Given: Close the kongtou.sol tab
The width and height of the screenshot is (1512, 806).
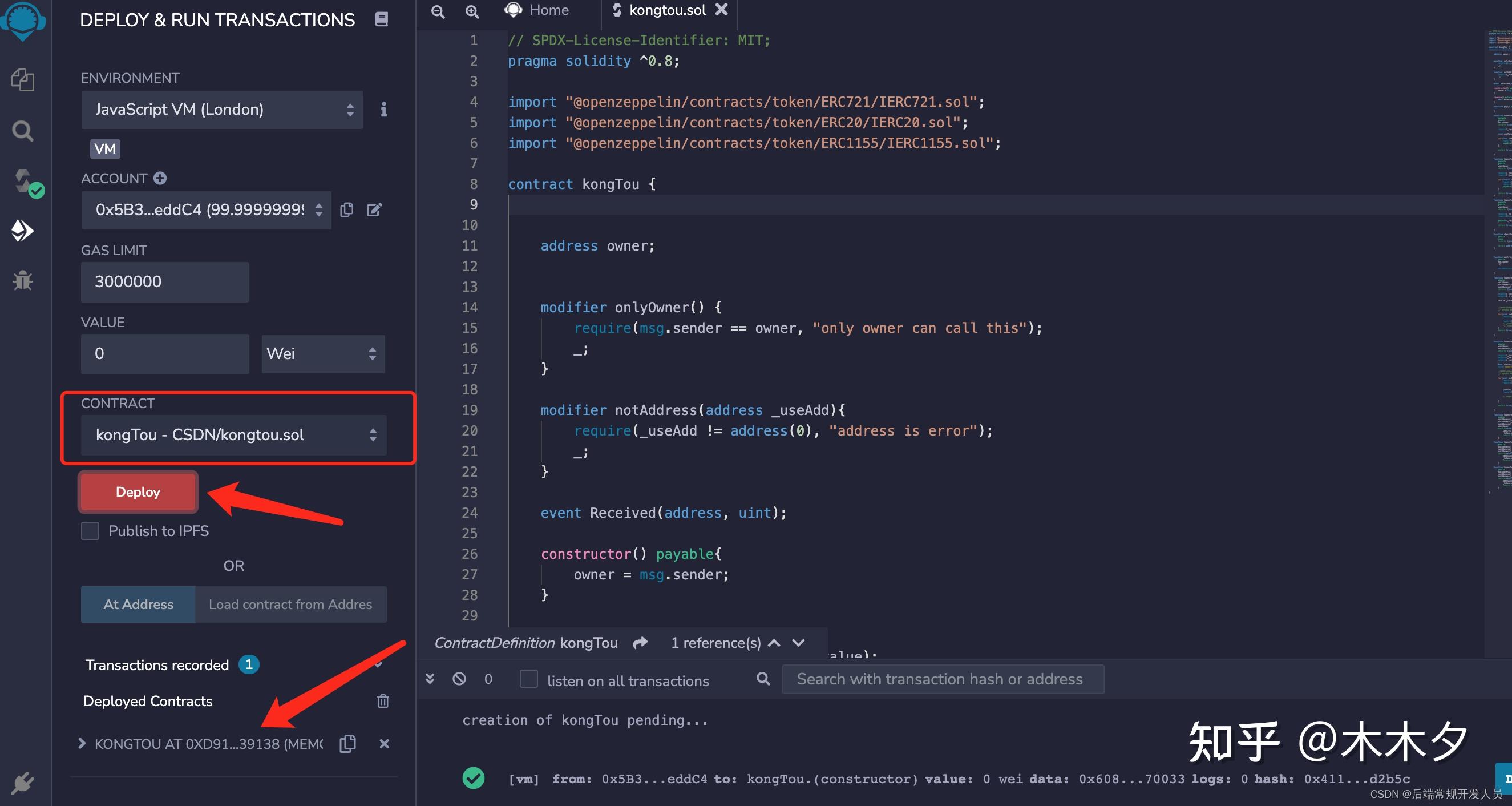Looking at the screenshot, I should pos(721,9).
